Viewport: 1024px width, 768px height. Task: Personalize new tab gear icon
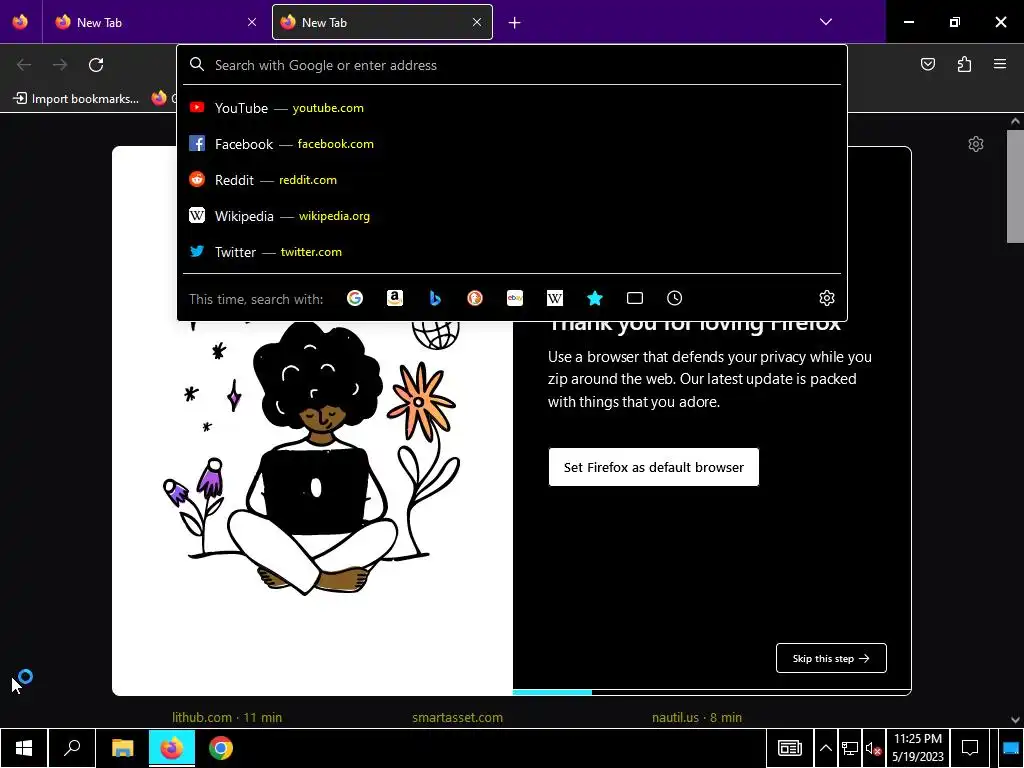976,144
